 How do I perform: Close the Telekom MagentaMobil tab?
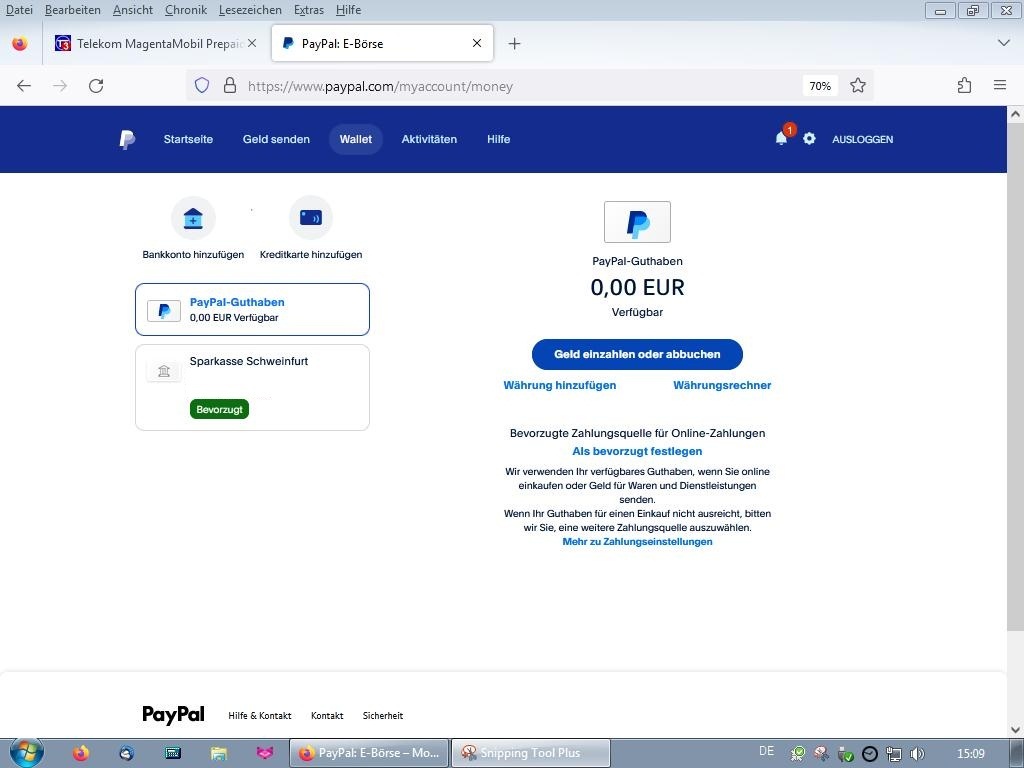coord(252,43)
